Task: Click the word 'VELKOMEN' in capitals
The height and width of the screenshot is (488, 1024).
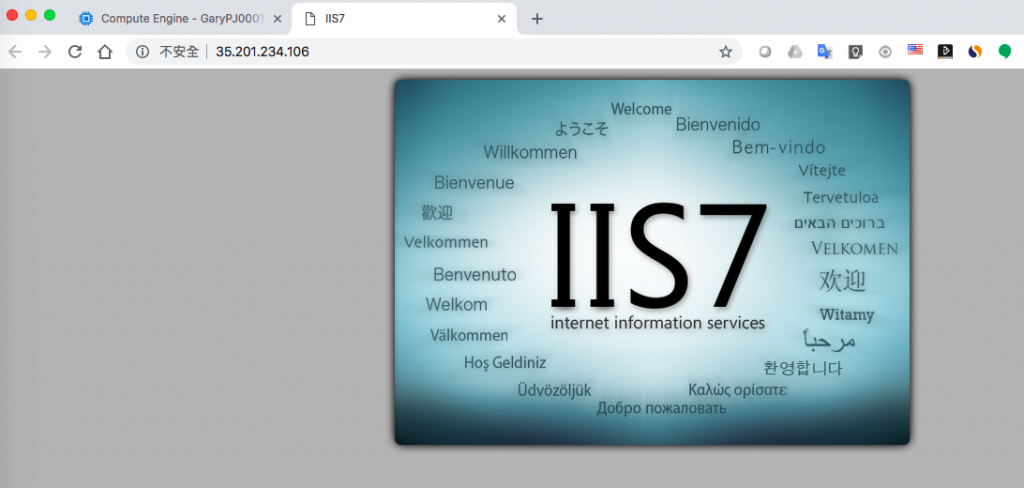Action: 854,248
